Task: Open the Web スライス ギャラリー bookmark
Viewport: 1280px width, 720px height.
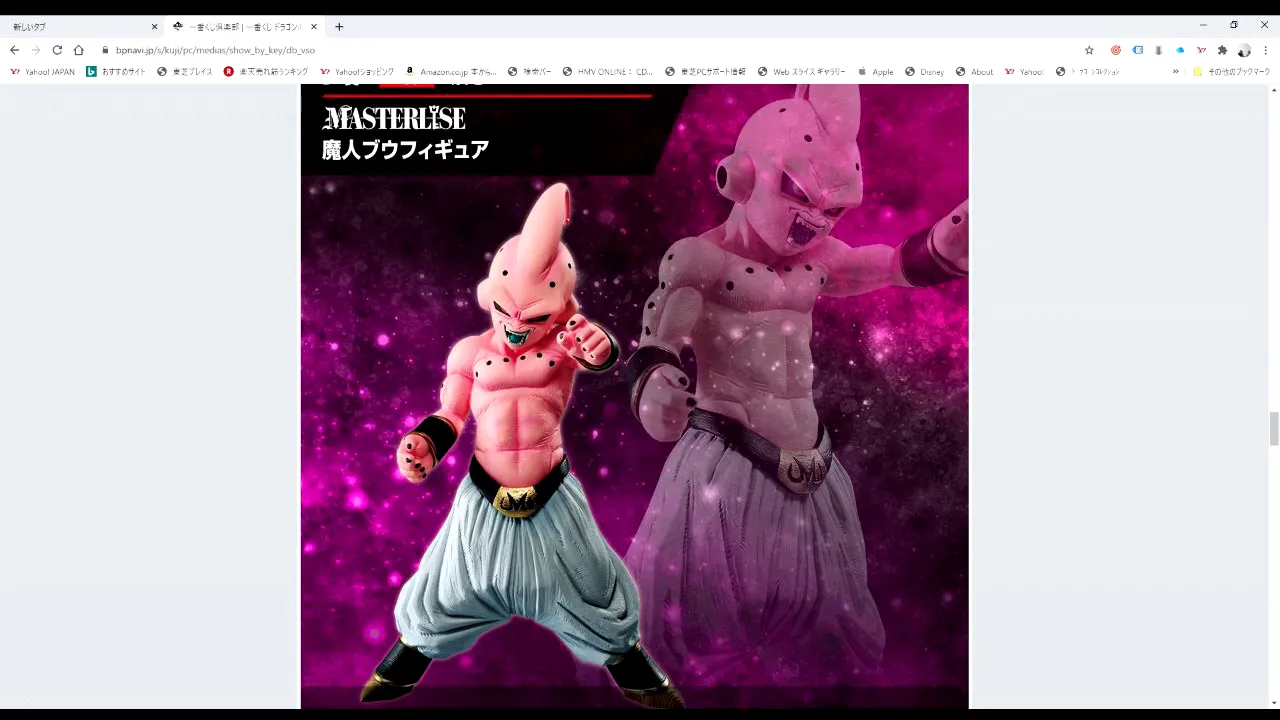Action: (x=801, y=72)
